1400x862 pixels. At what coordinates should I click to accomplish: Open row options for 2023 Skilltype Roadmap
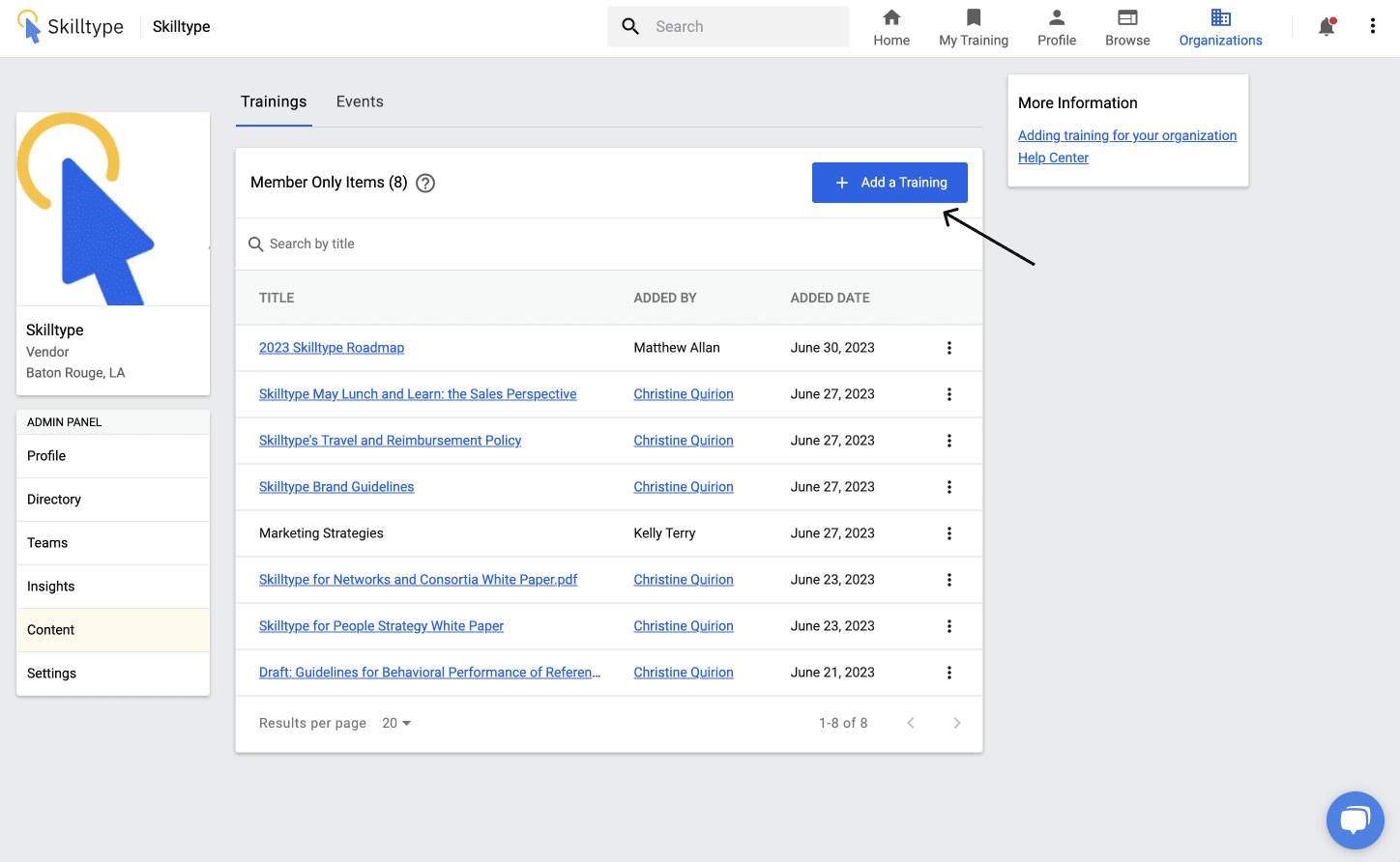click(949, 348)
